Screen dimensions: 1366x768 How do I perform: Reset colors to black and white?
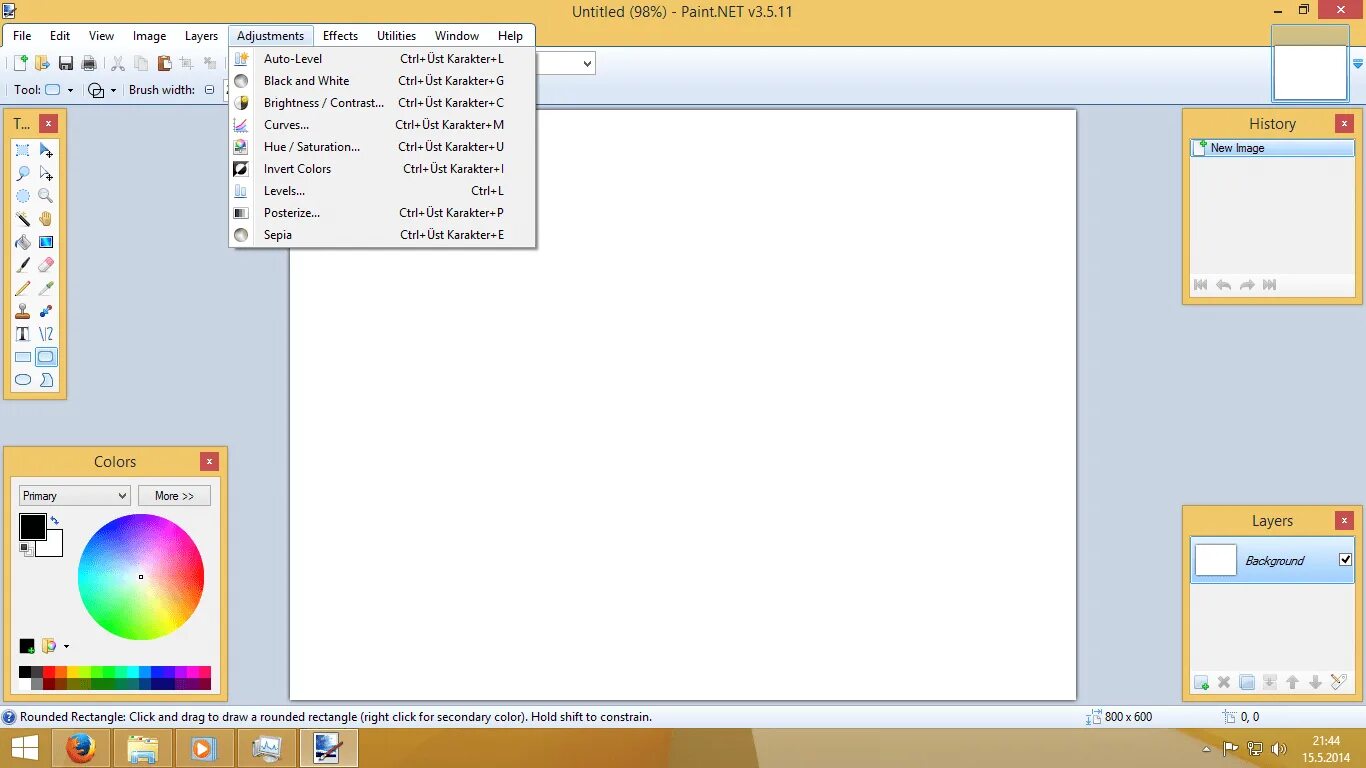(x=25, y=549)
